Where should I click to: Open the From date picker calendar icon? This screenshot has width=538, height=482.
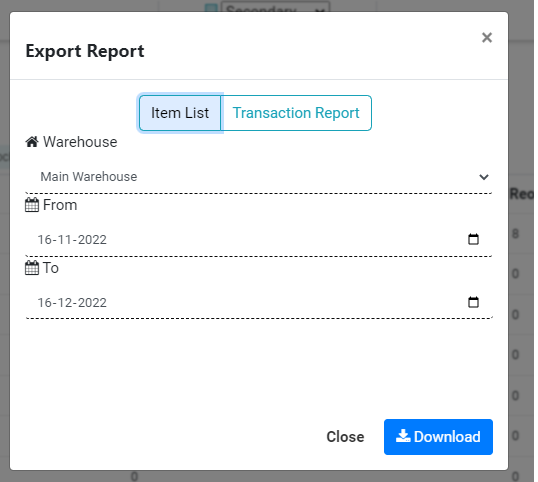[473, 239]
